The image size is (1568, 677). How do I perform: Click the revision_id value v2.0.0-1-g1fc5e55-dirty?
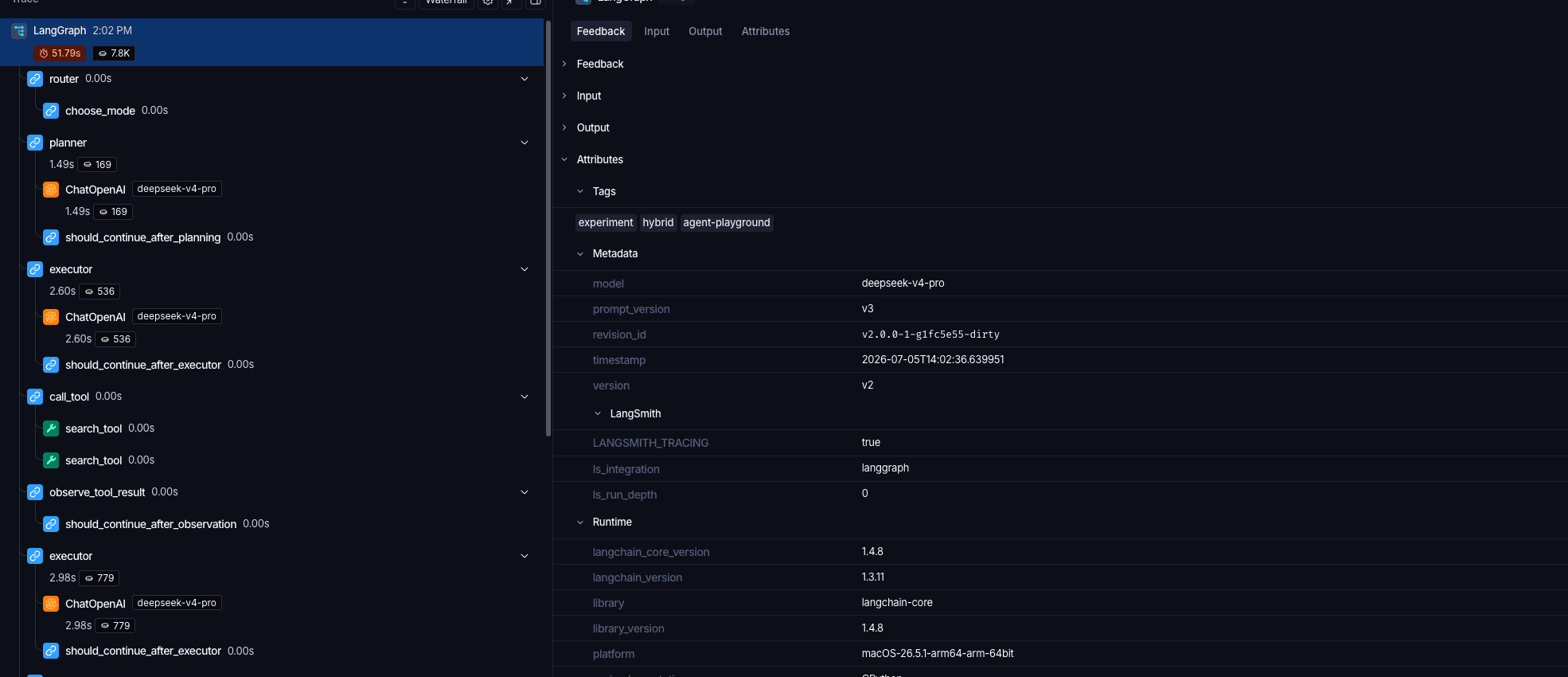[930, 335]
